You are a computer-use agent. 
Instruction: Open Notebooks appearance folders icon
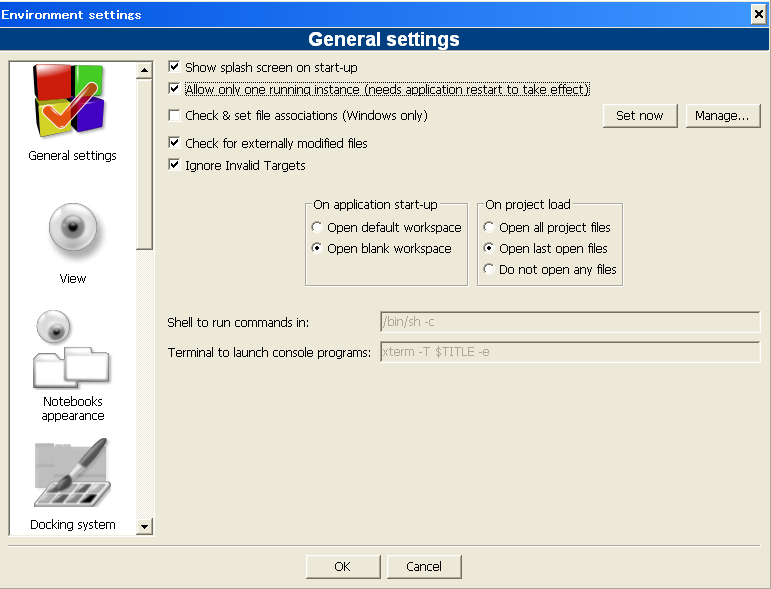pos(72,350)
